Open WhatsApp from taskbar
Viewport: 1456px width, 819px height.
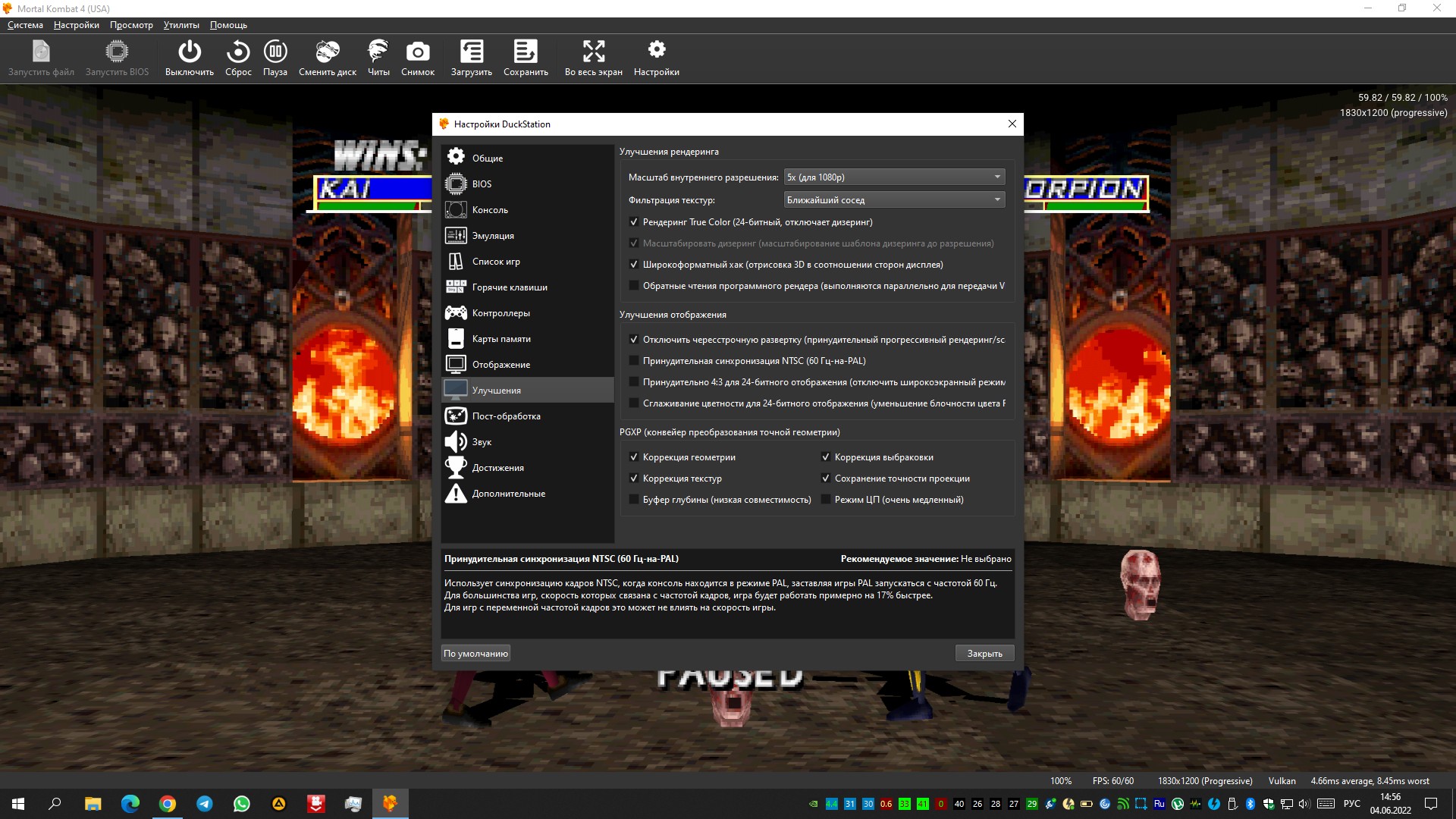[x=242, y=804]
